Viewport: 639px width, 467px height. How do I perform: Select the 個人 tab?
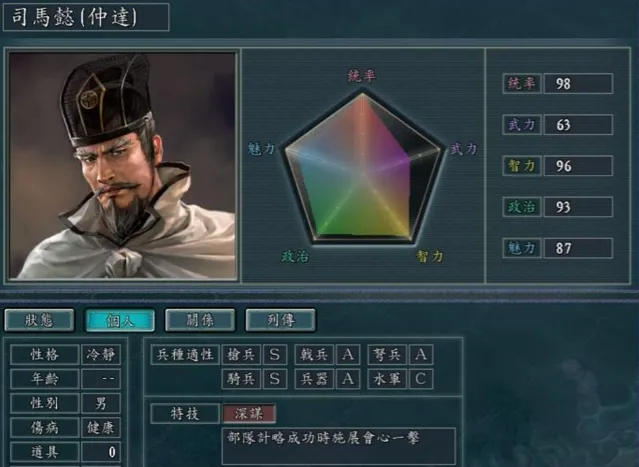120,320
